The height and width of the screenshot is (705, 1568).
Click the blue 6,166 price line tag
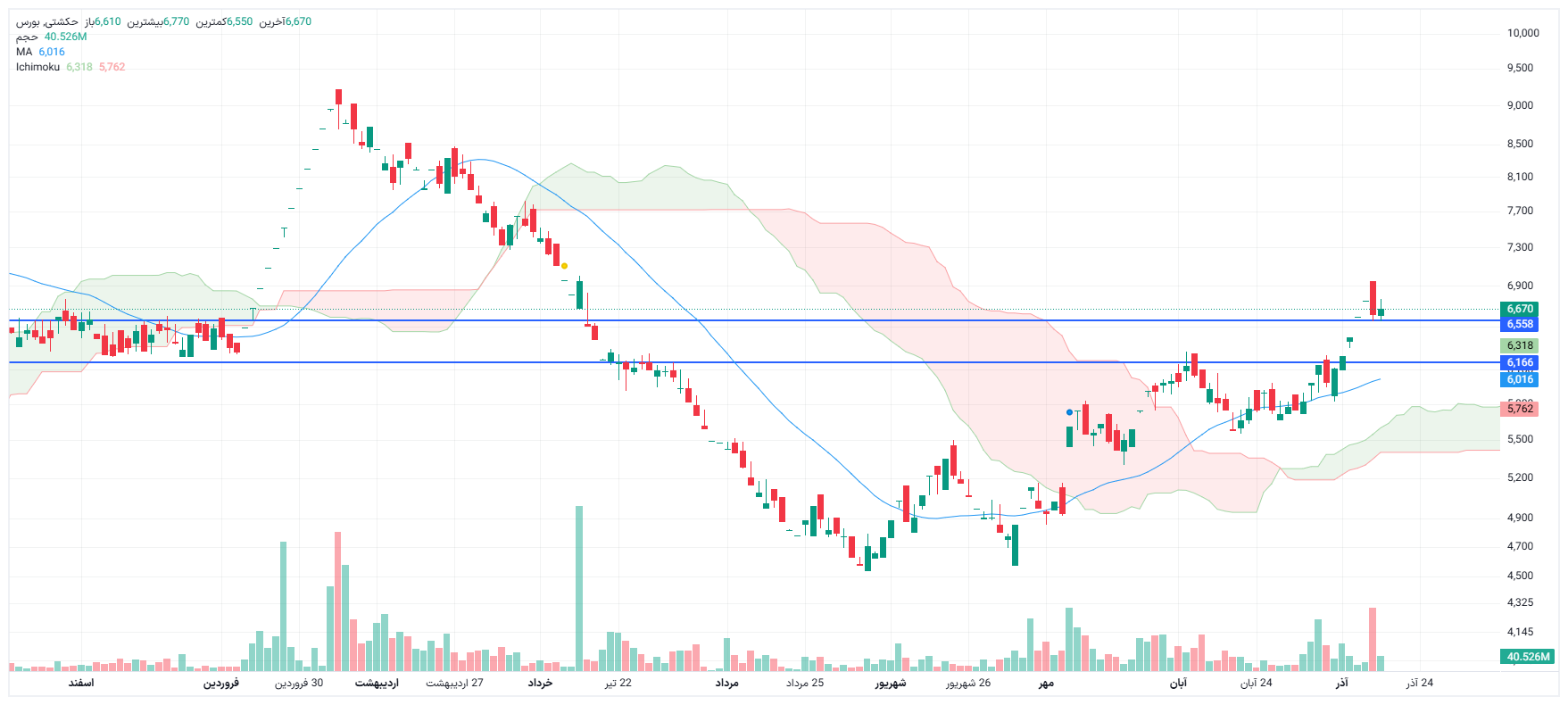tap(1520, 362)
